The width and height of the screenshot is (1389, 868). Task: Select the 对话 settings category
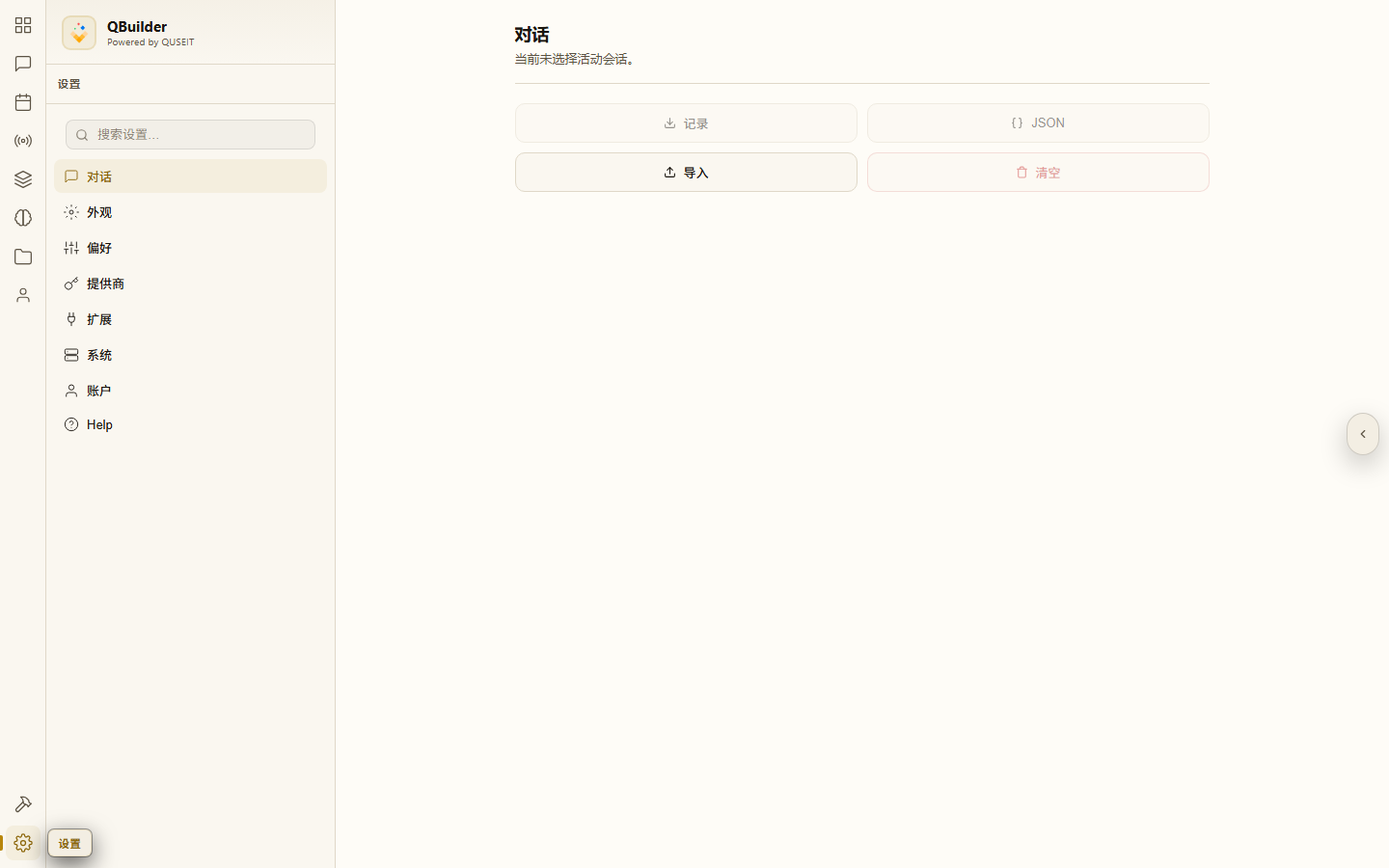point(190,176)
